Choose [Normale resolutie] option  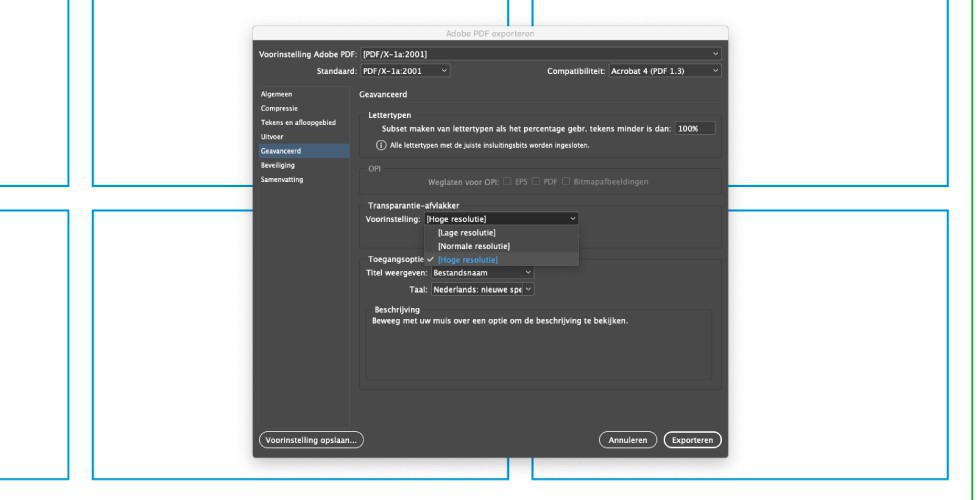(501, 246)
